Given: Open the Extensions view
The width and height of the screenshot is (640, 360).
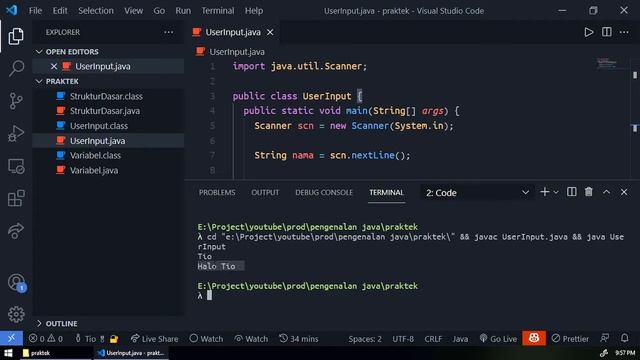Looking at the screenshot, I should (16, 198).
